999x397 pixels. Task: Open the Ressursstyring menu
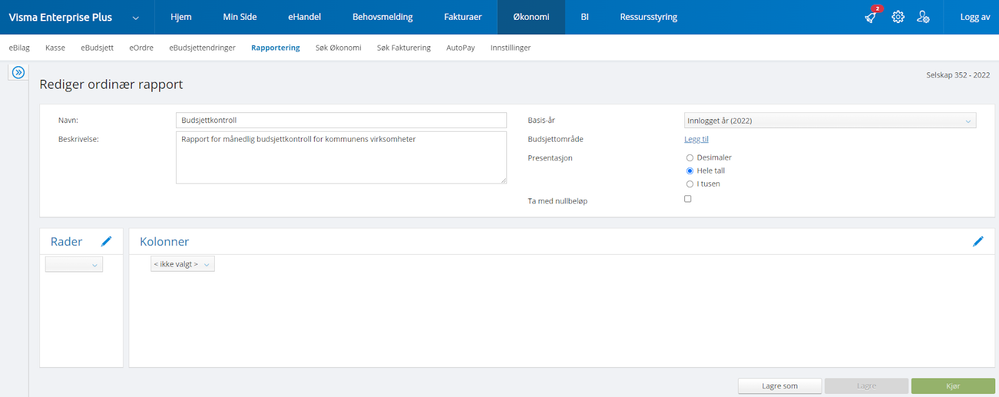pos(649,17)
